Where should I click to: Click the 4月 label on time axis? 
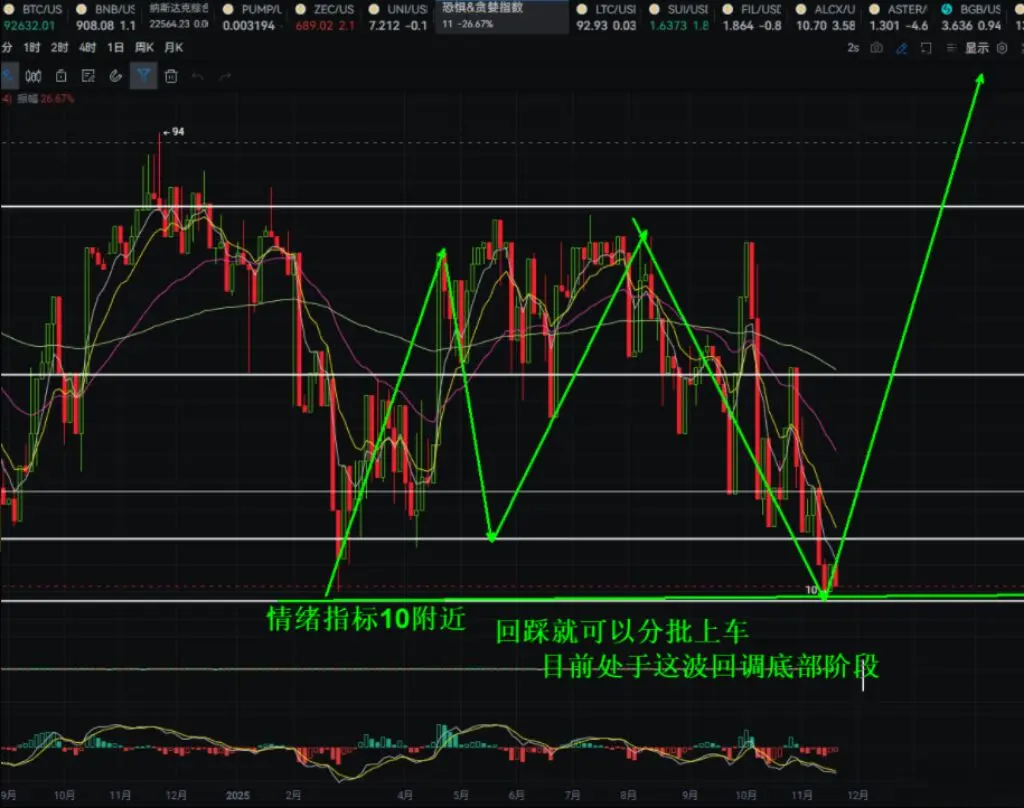405,795
